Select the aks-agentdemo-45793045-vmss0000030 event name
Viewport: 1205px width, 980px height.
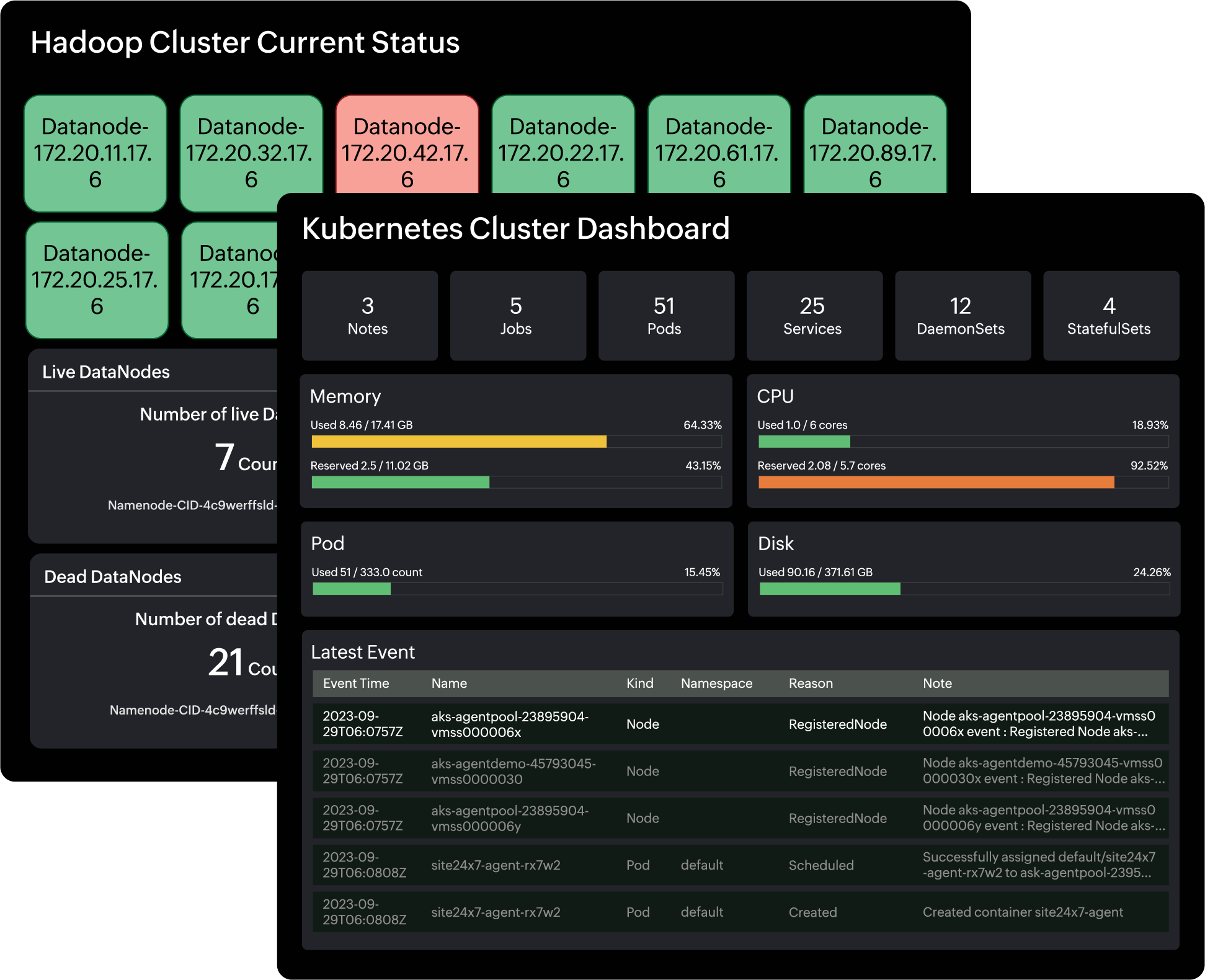(514, 771)
